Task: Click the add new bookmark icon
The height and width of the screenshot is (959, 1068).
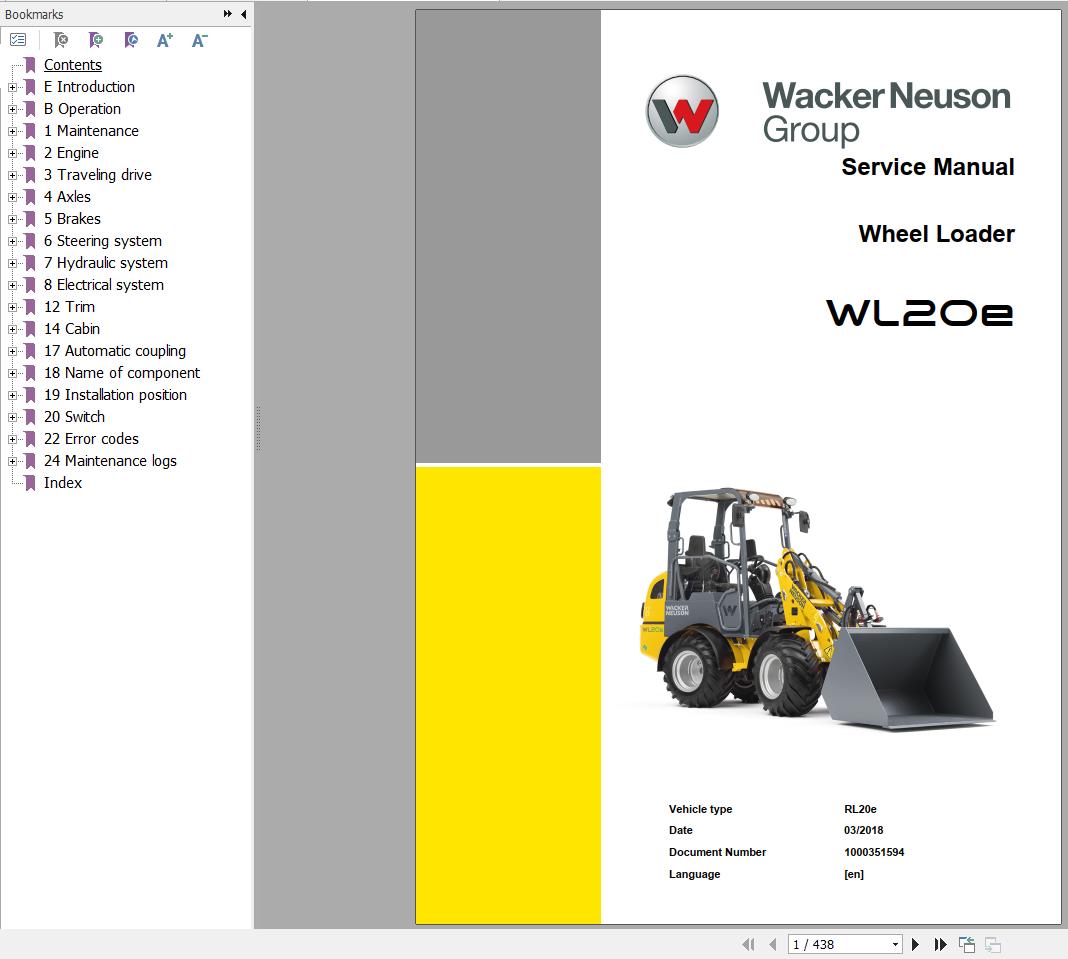Action: pos(96,40)
